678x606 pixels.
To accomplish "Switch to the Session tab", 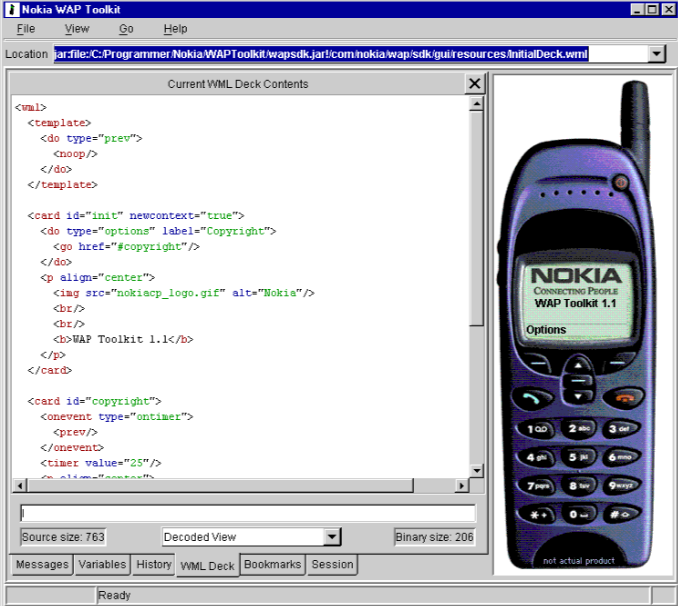I will coord(332,564).
